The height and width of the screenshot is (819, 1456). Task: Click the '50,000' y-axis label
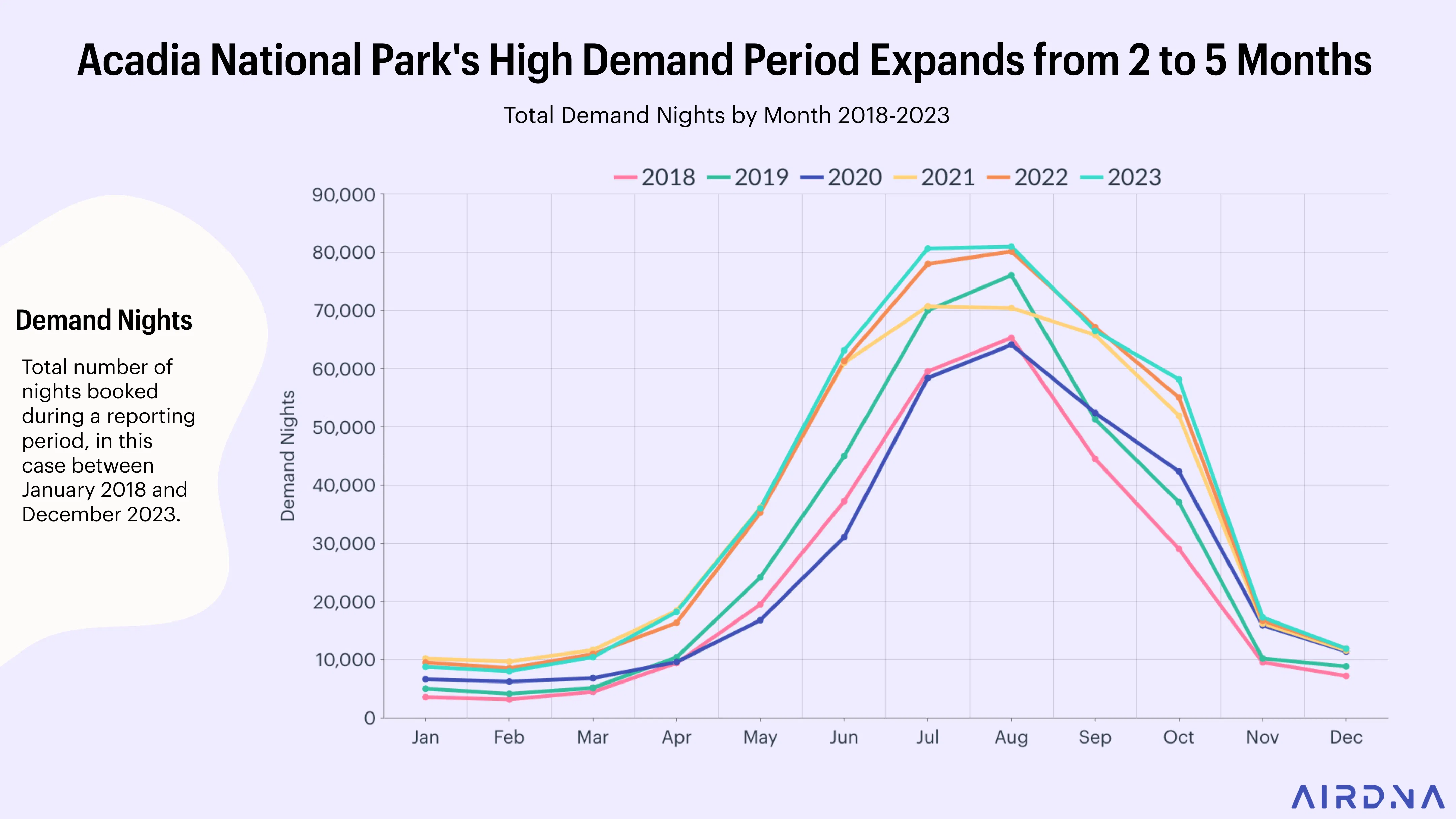pos(344,427)
